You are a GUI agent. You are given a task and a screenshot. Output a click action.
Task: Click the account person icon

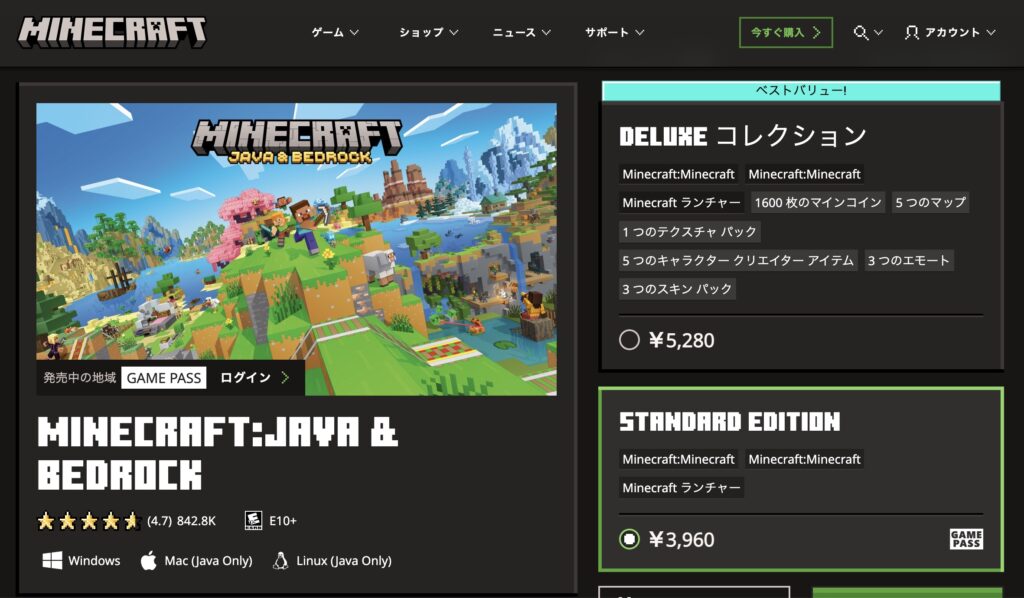tap(912, 33)
